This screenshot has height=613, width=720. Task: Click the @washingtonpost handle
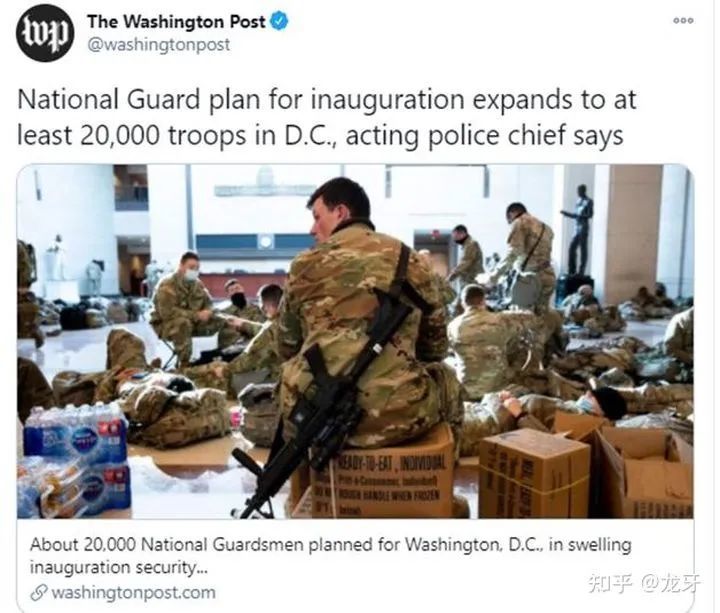pyautogui.click(x=158, y=45)
